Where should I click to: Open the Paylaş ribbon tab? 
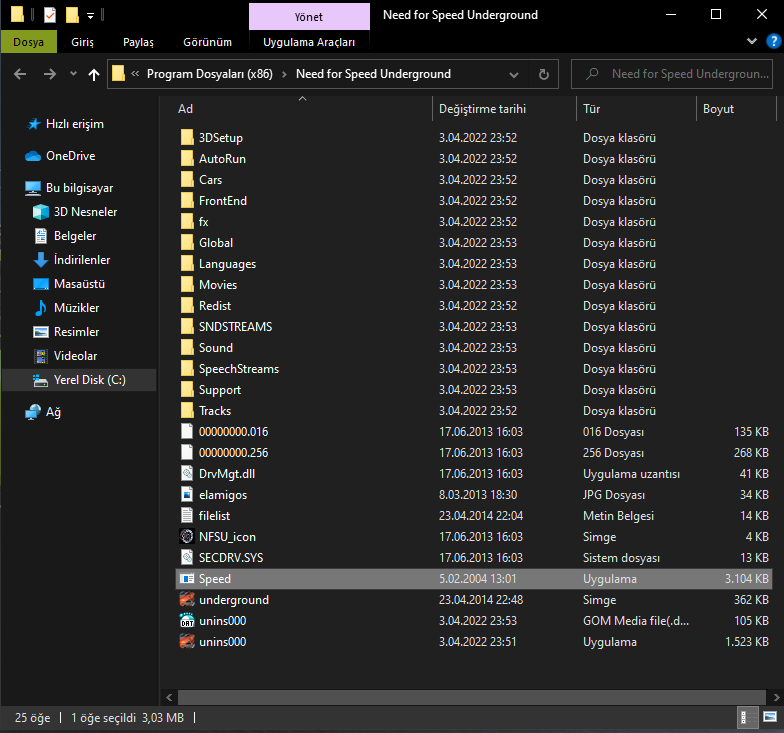click(x=138, y=42)
